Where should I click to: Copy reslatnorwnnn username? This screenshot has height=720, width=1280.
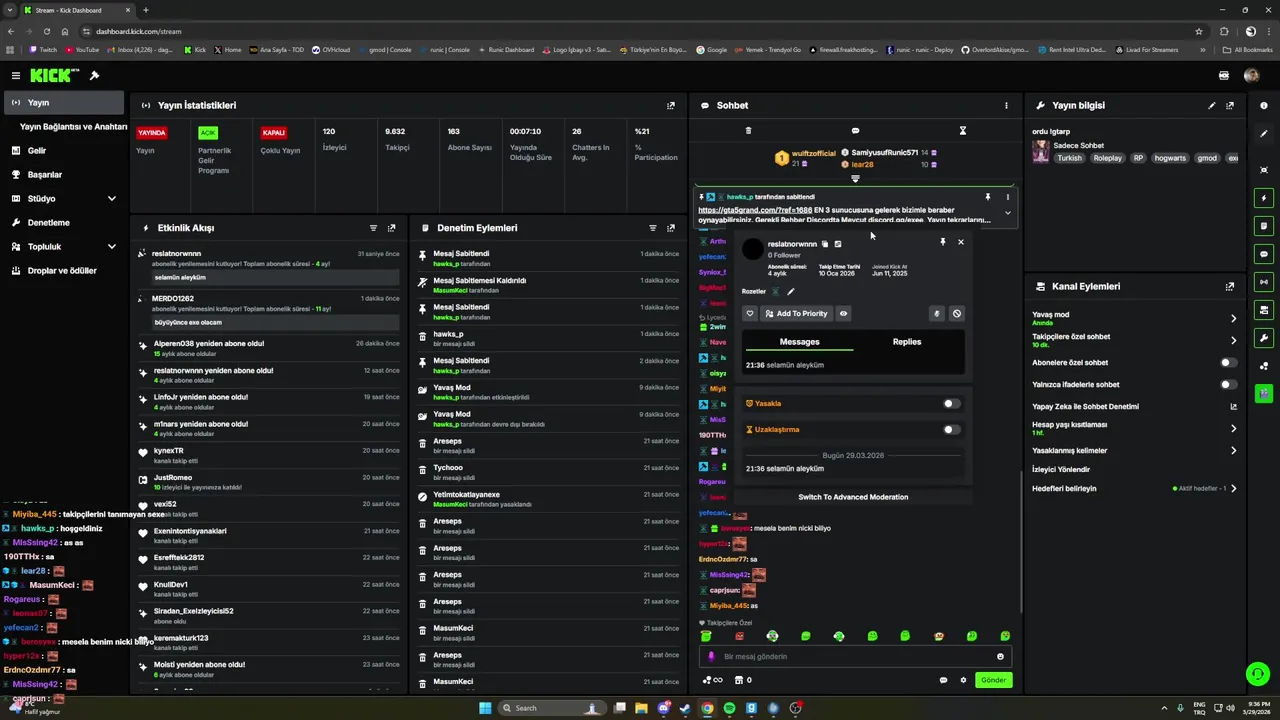pyautogui.click(x=825, y=244)
